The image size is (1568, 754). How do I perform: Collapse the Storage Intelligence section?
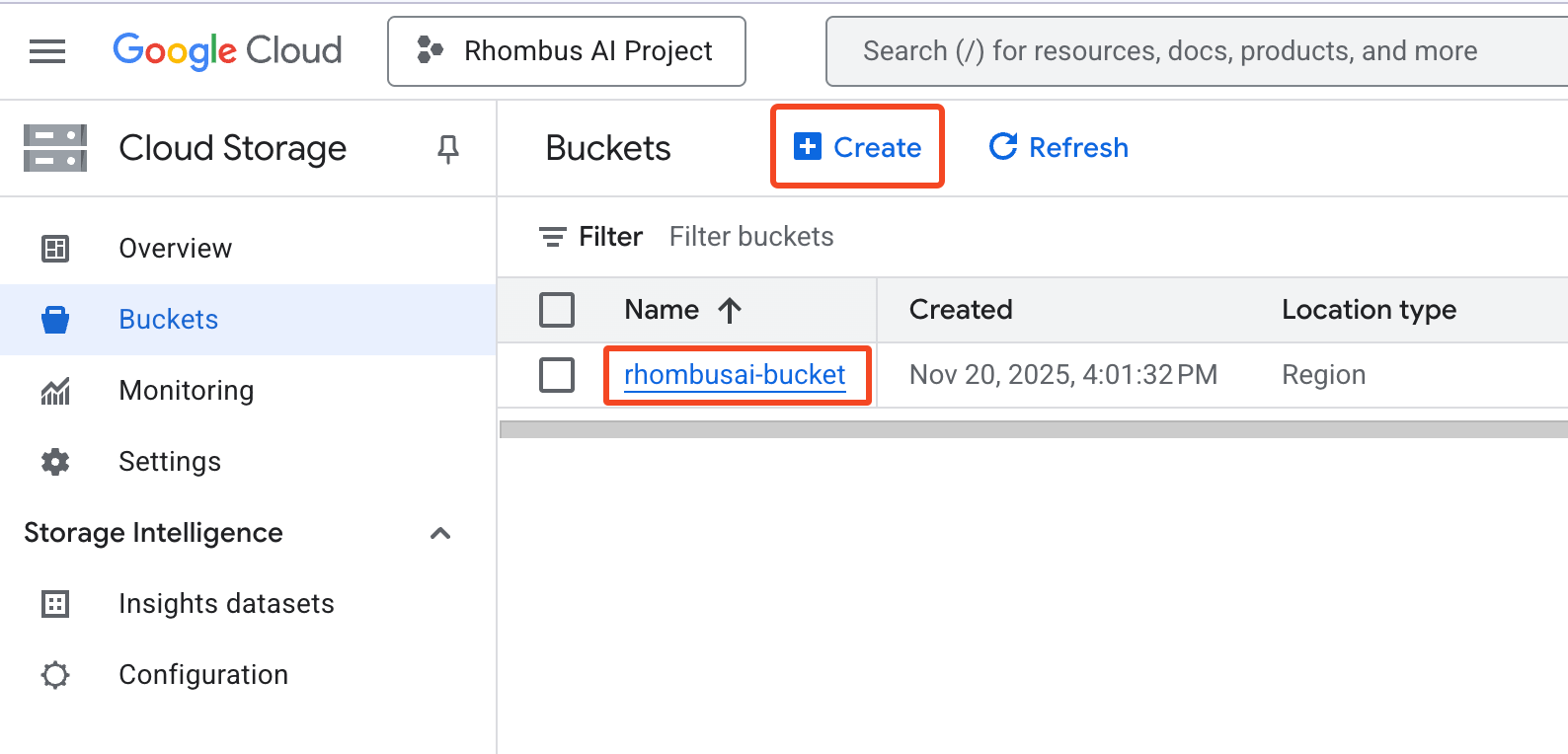[440, 533]
